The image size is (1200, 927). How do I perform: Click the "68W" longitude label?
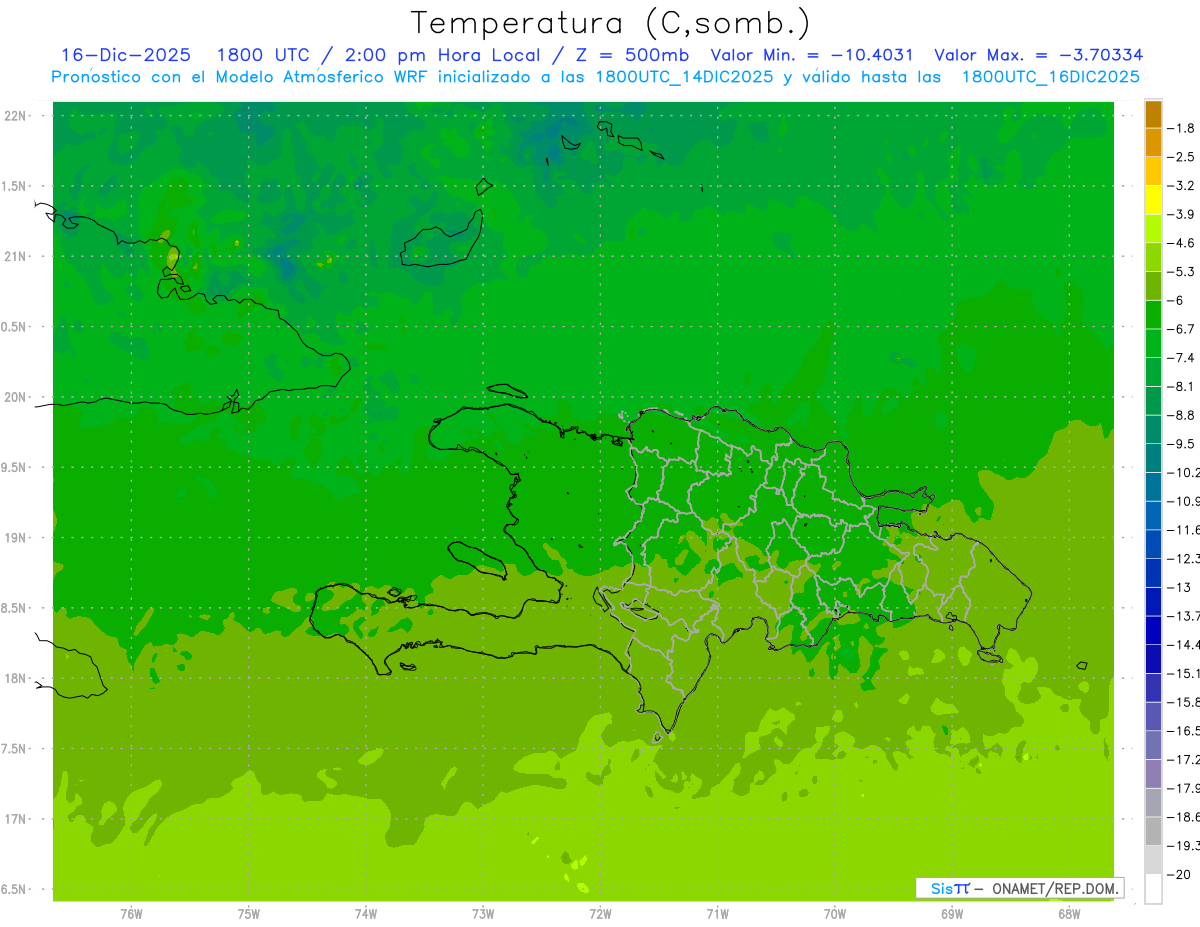click(1069, 914)
